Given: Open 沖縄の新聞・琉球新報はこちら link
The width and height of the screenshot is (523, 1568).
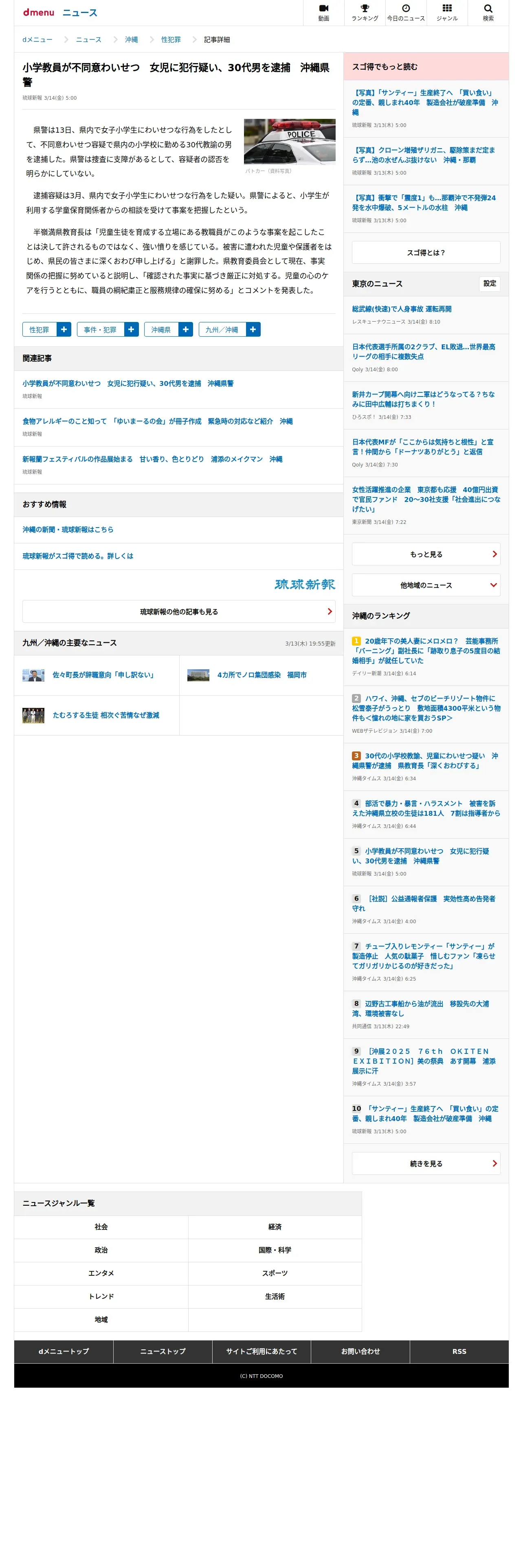Looking at the screenshot, I should (x=68, y=530).
